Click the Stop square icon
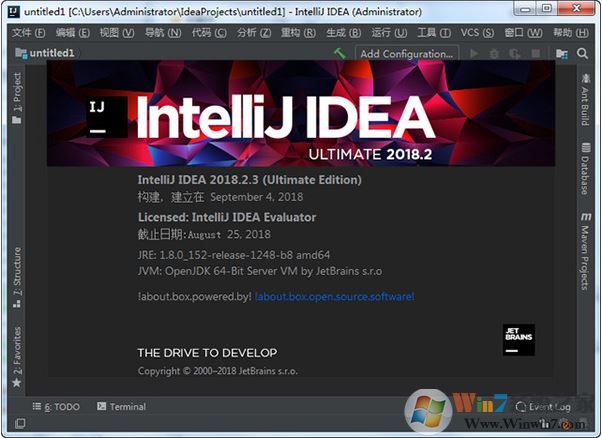602x438 pixels. click(x=536, y=54)
